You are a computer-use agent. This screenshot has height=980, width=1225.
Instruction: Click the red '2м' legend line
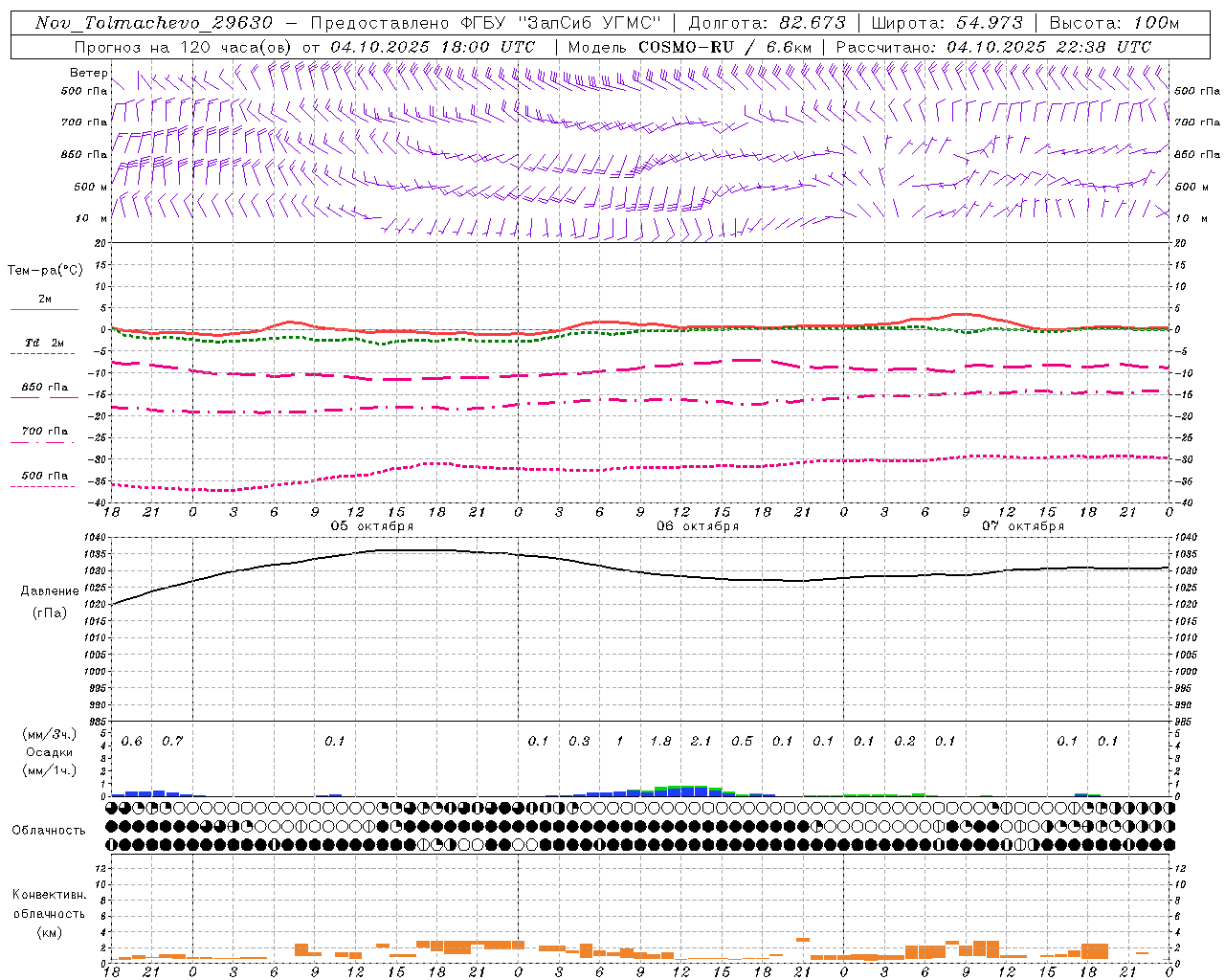[x=44, y=309]
